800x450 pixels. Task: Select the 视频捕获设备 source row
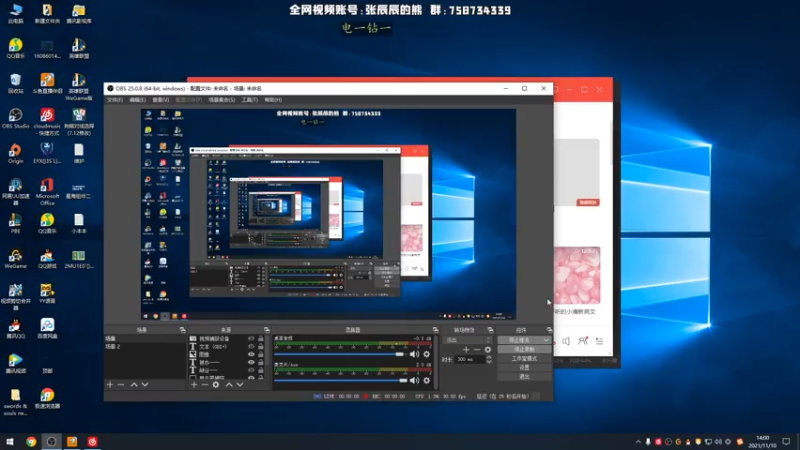(227, 339)
